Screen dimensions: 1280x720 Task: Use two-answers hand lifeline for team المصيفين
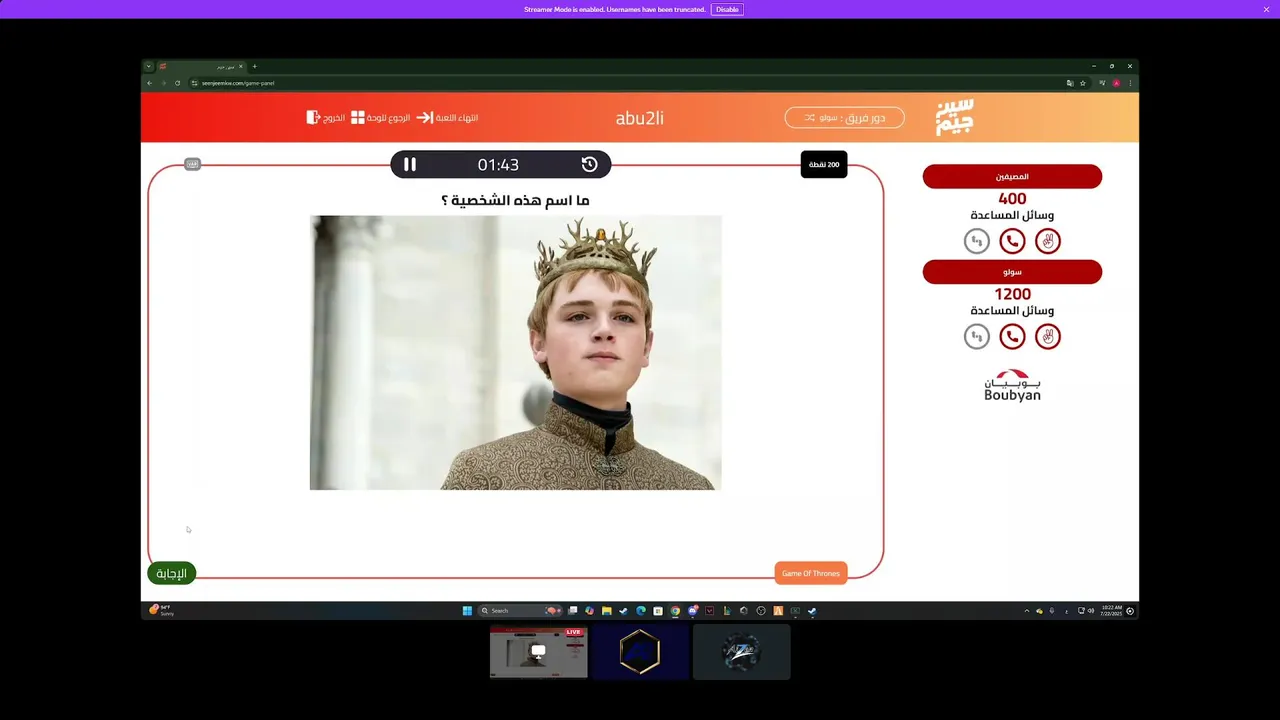coord(1048,241)
